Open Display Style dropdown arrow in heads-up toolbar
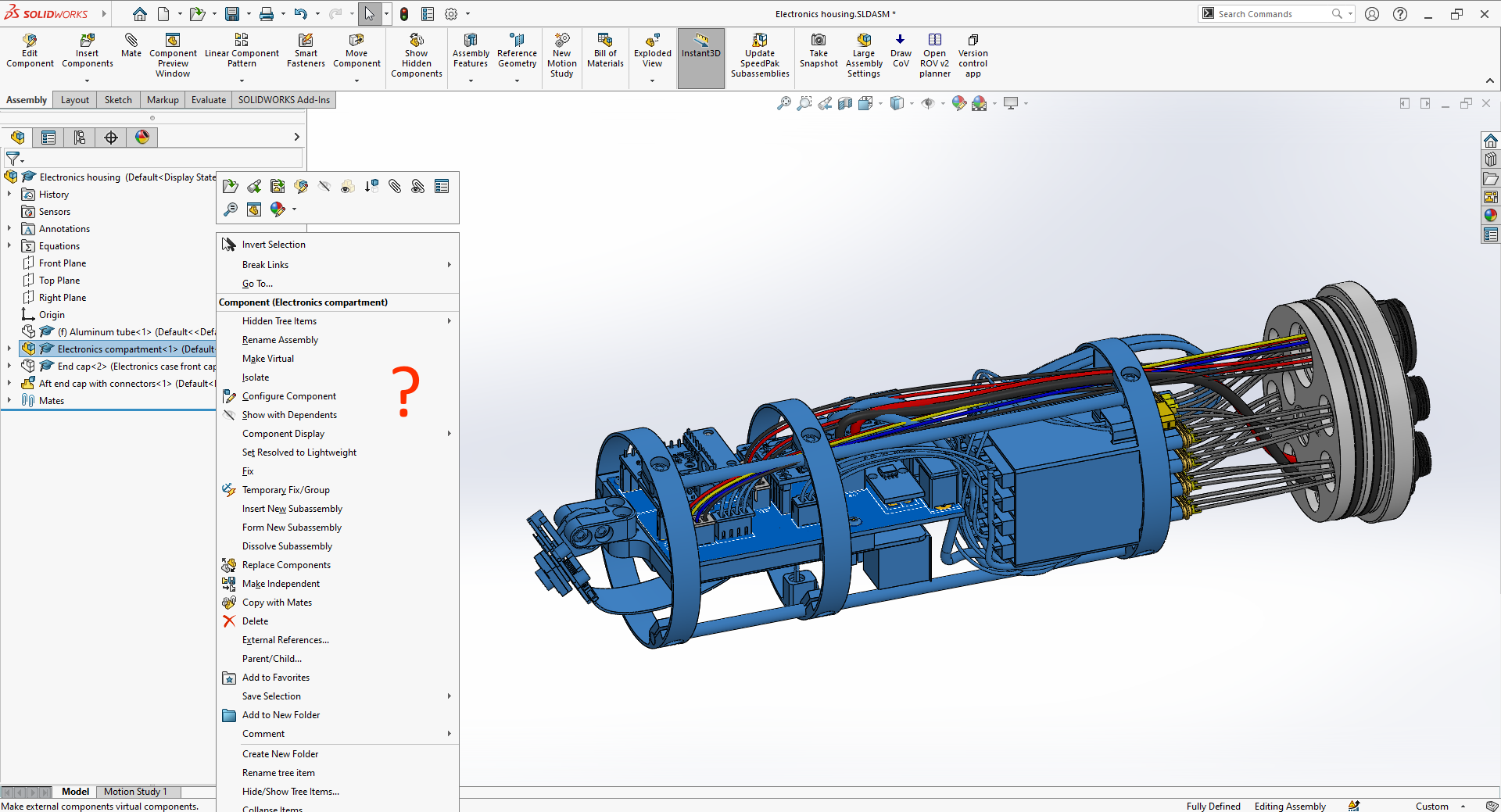 tap(912, 103)
